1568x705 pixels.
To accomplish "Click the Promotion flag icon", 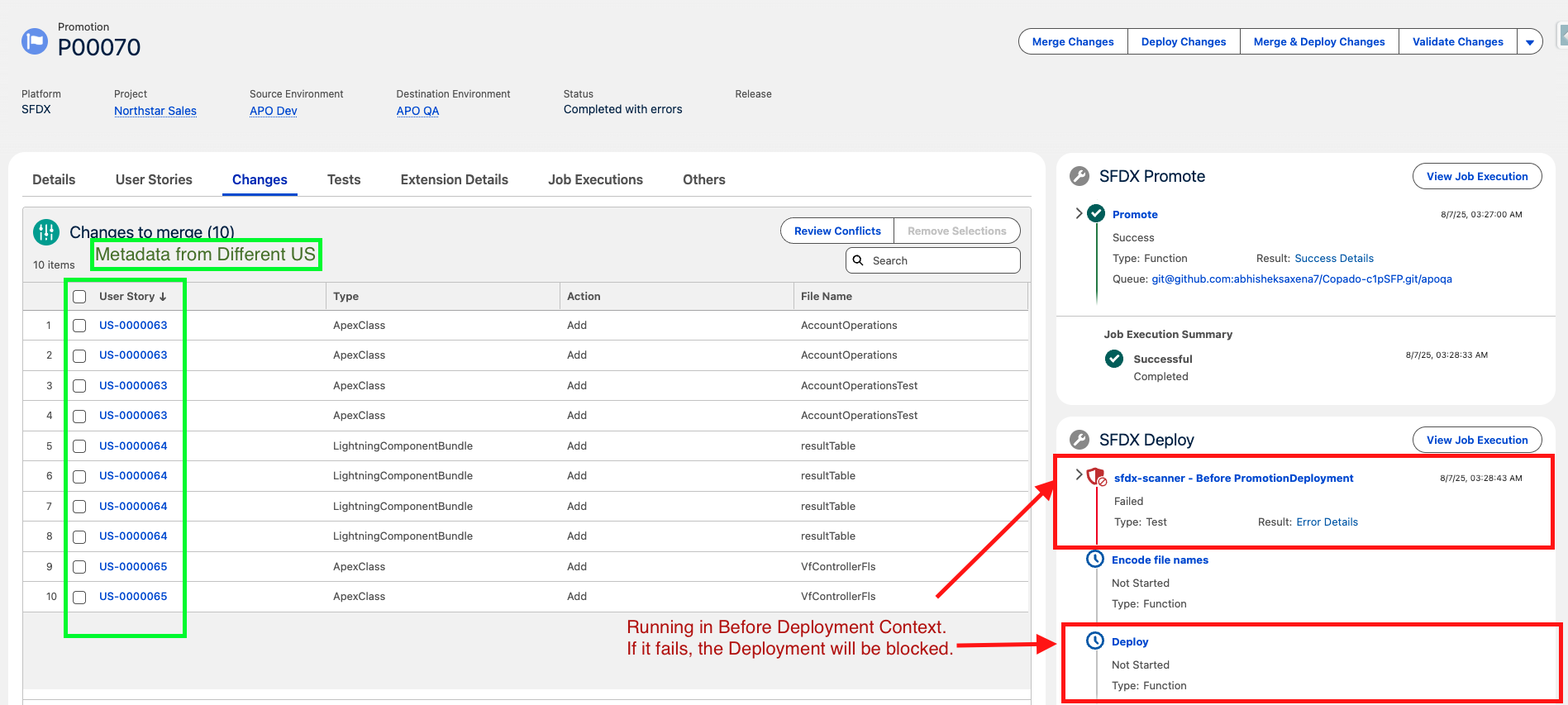I will (x=35, y=40).
